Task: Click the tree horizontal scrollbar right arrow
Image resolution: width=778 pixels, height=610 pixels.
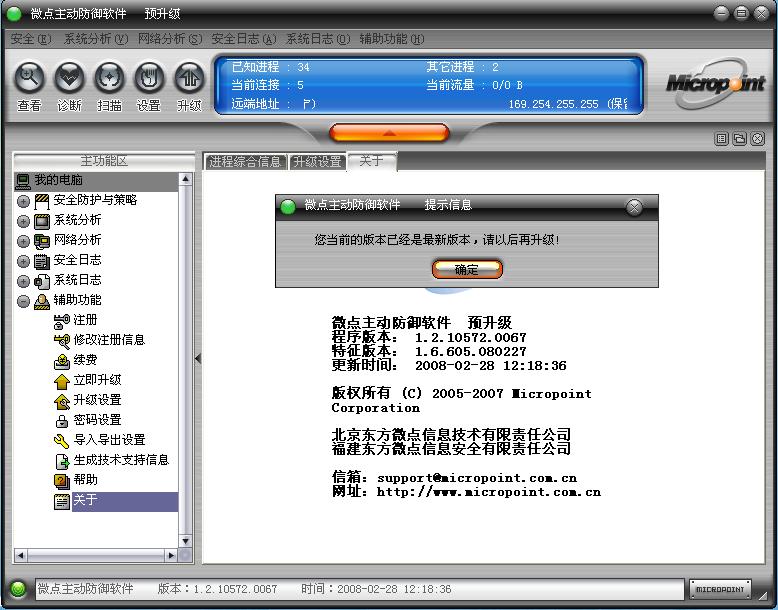Action: [171, 555]
